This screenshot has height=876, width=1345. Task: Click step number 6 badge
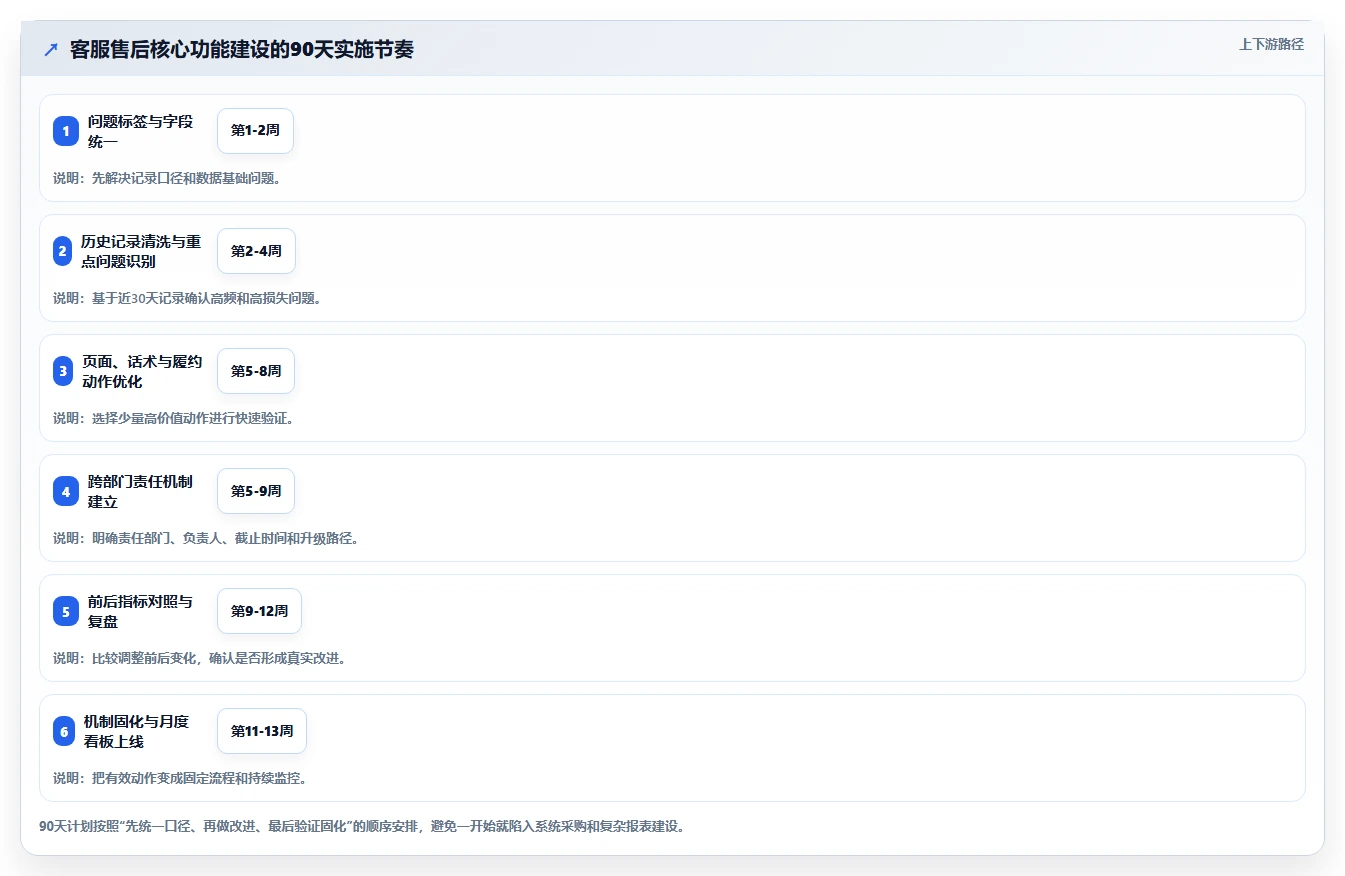(x=64, y=731)
